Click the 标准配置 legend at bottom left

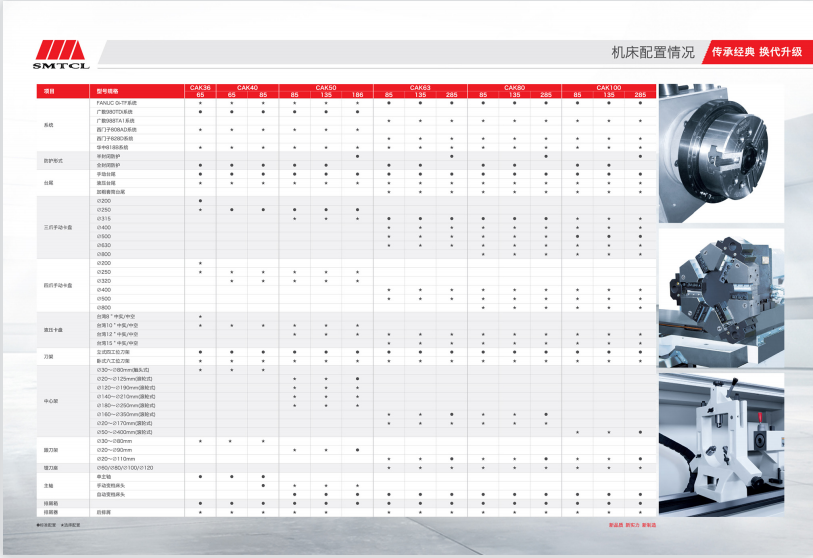(x=48, y=524)
